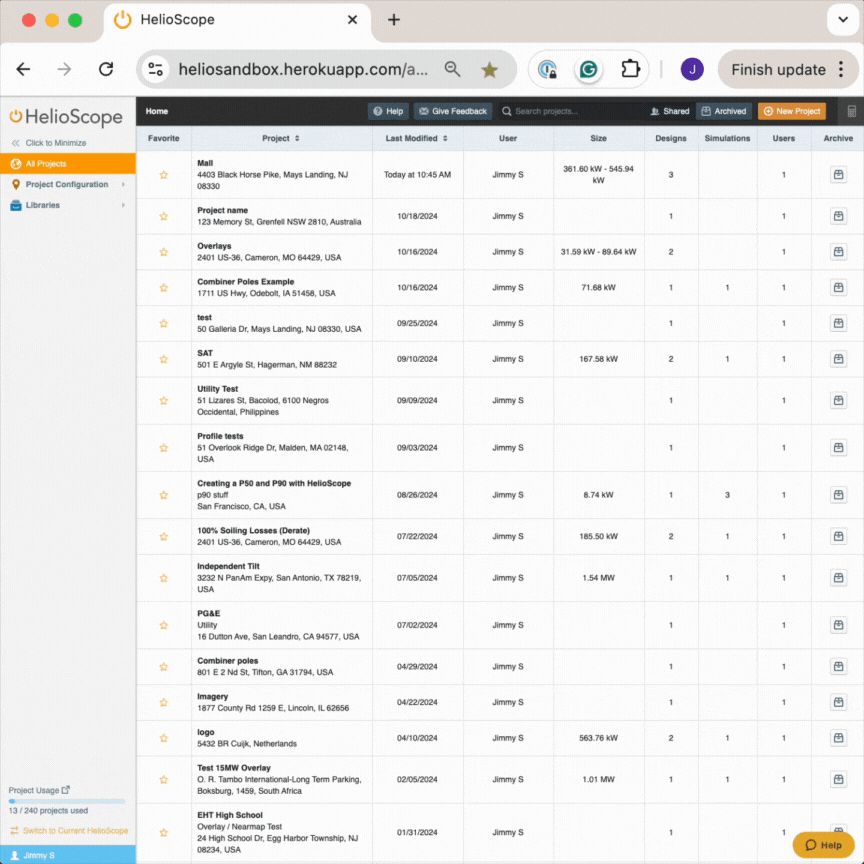Open the calculator icon in top bar
The height and width of the screenshot is (864, 864).
[x=851, y=111]
